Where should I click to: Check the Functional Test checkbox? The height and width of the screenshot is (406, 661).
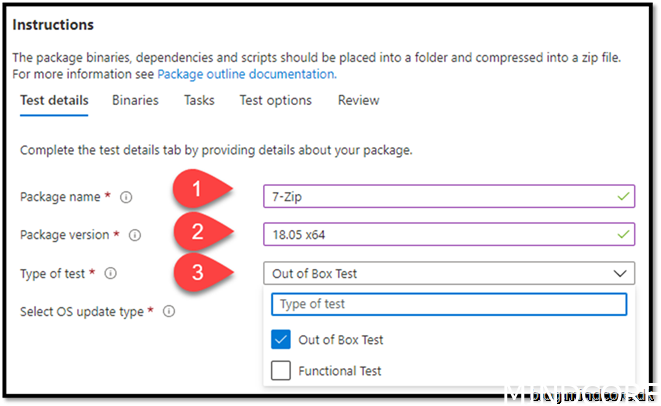[281, 371]
